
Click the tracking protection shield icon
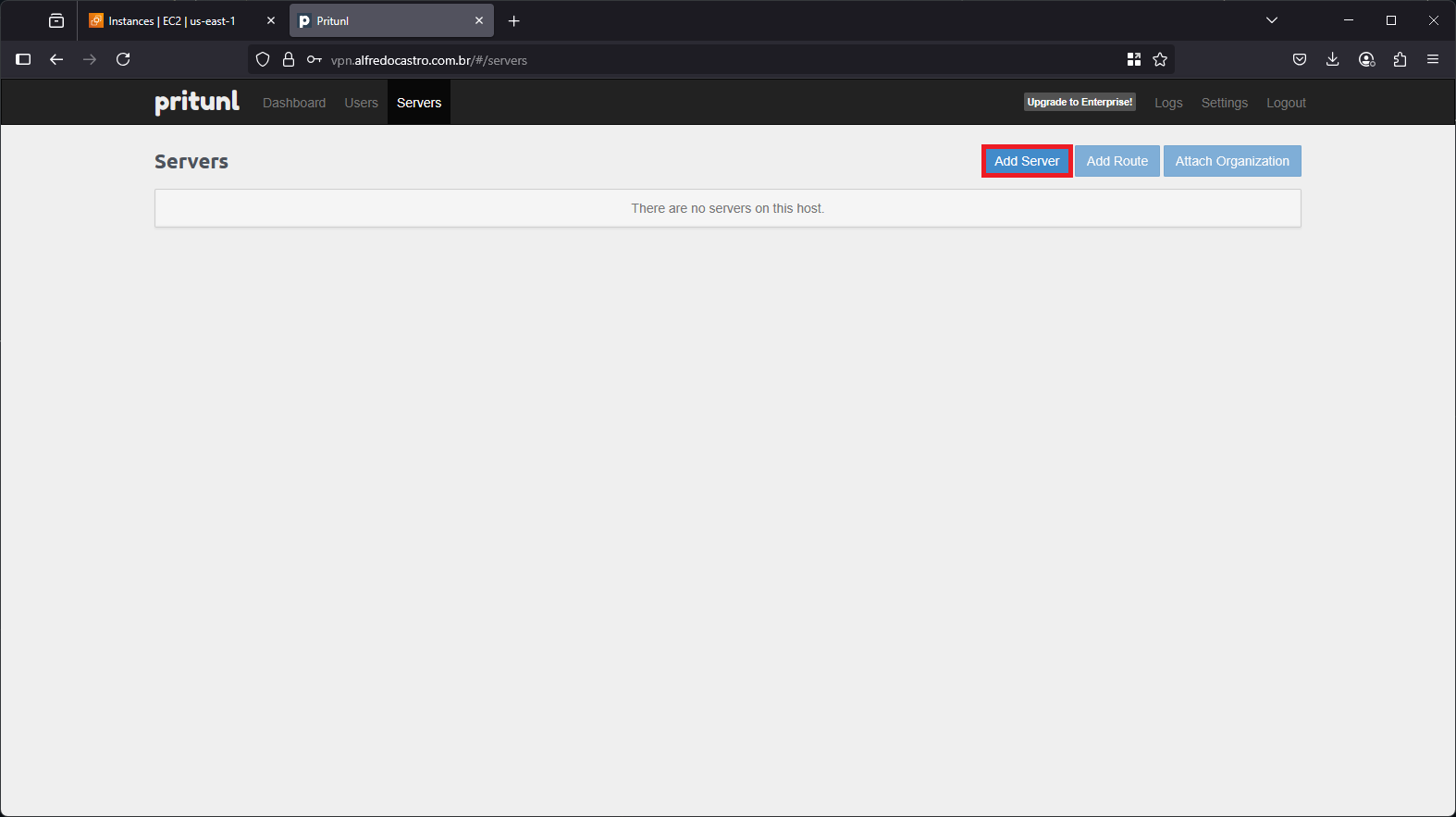(x=263, y=59)
